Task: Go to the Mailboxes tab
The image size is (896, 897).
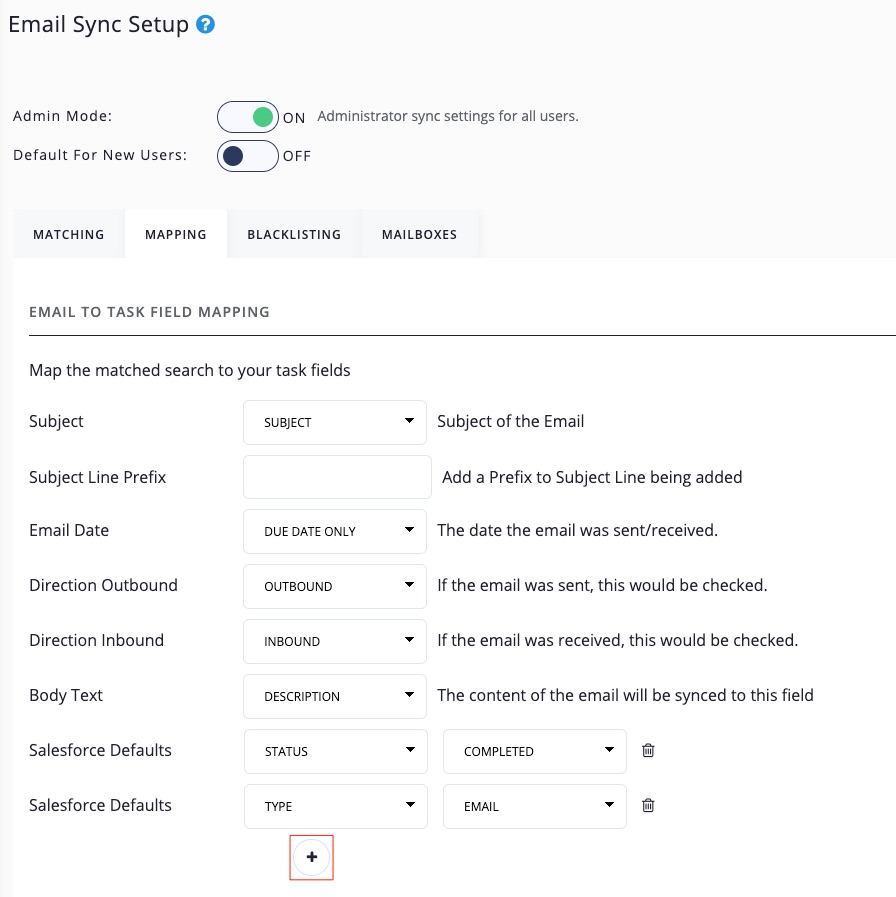Action: (419, 235)
